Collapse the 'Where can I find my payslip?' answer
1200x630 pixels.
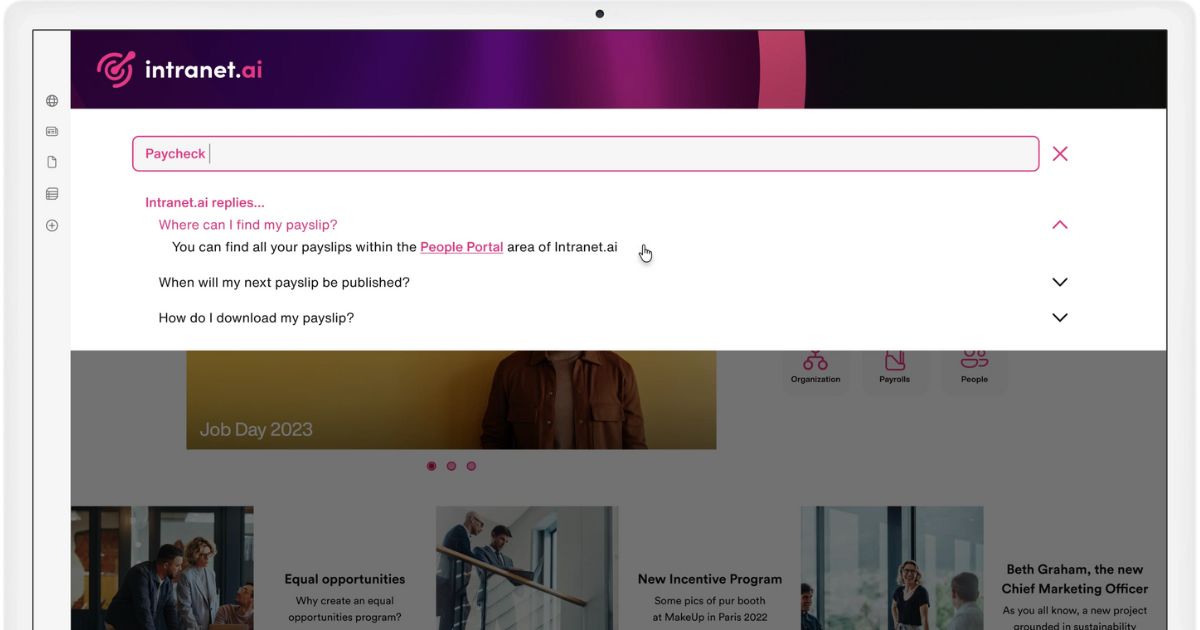(1060, 225)
